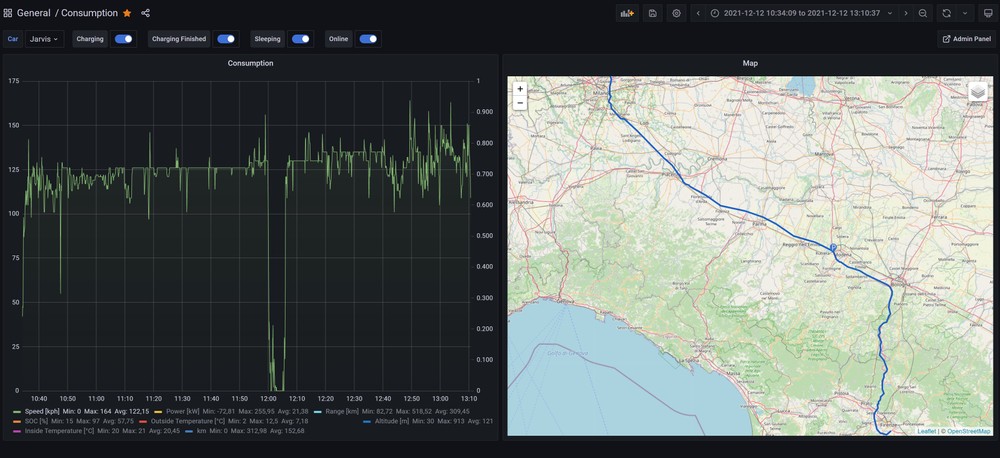Image resolution: width=1000 pixels, height=458 pixels.
Task: Zoom in the map with plus button
Action: tap(520, 89)
